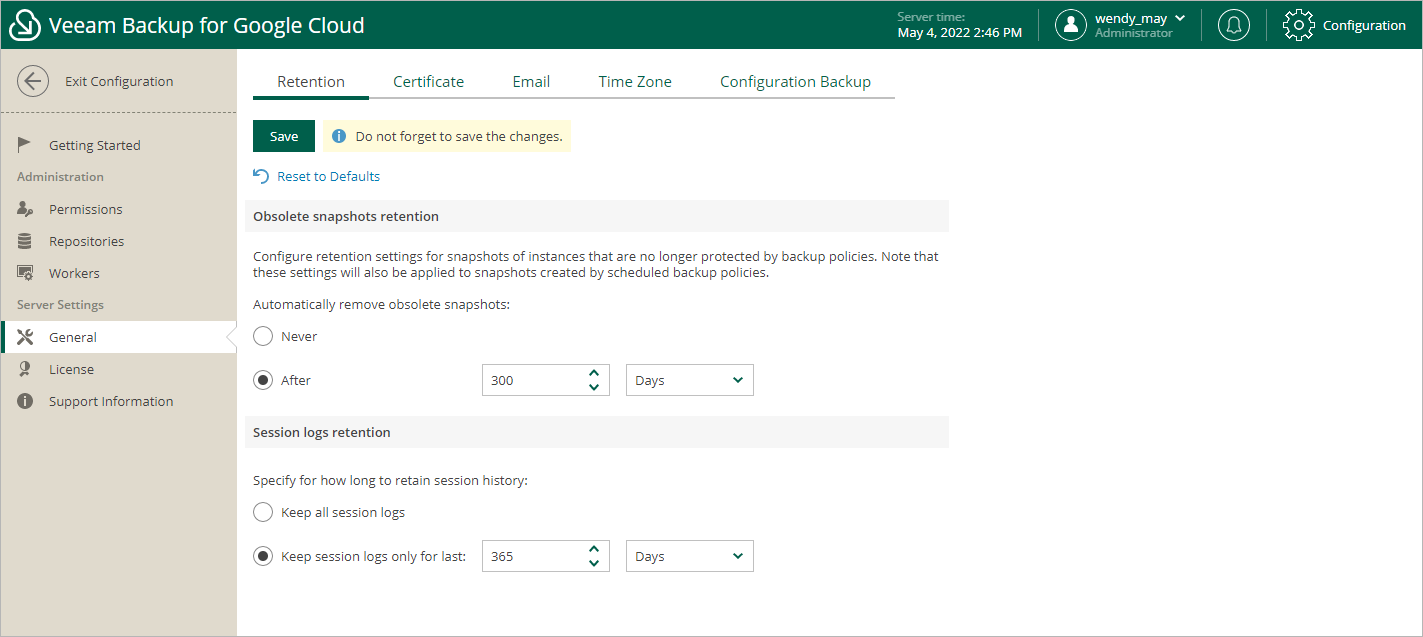Open notifications bell icon

[x=1234, y=25]
